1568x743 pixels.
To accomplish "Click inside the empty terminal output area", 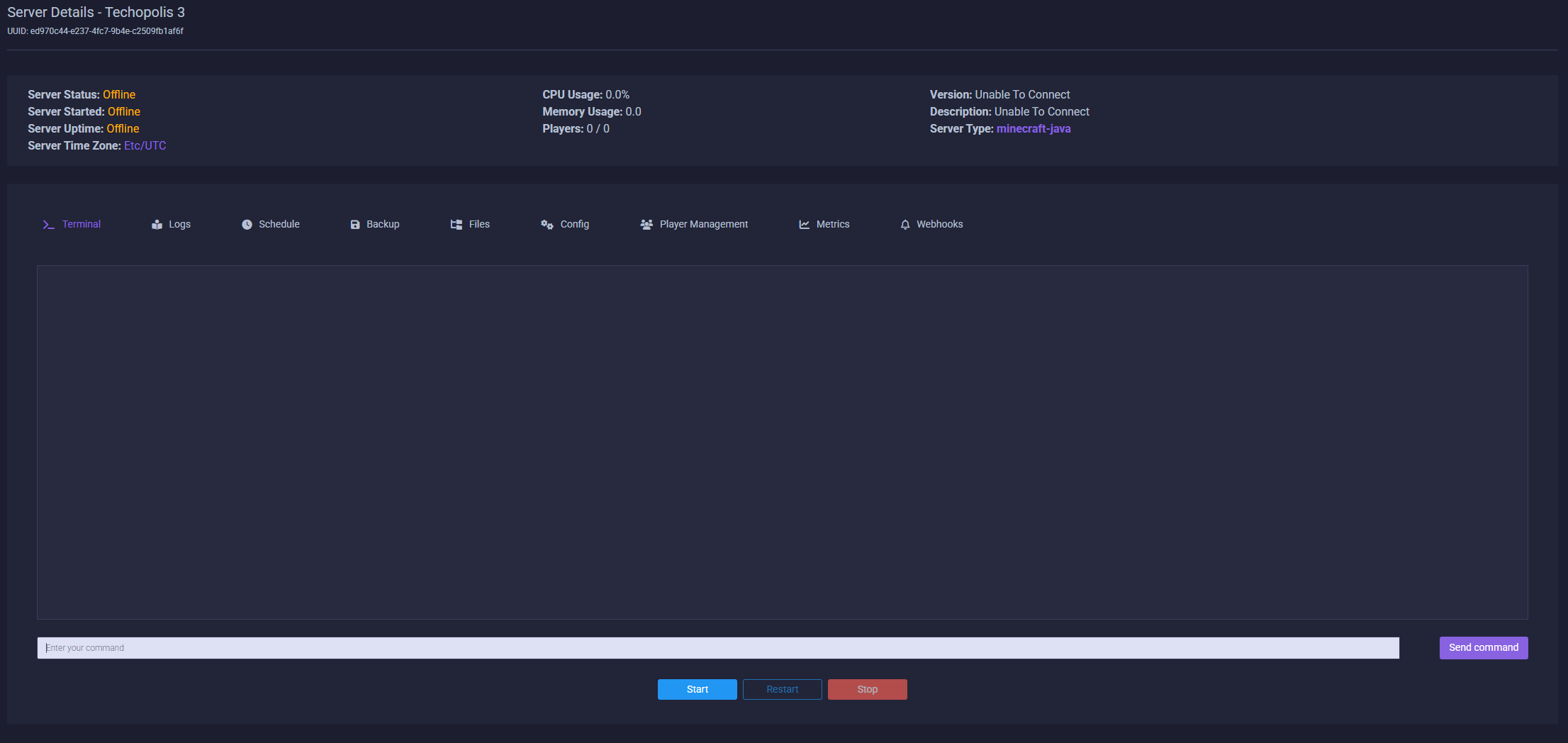I will coord(782,442).
